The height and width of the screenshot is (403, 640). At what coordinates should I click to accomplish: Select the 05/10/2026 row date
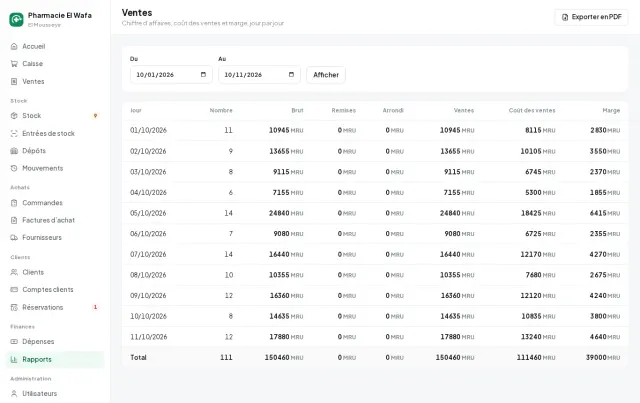click(148, 213)
